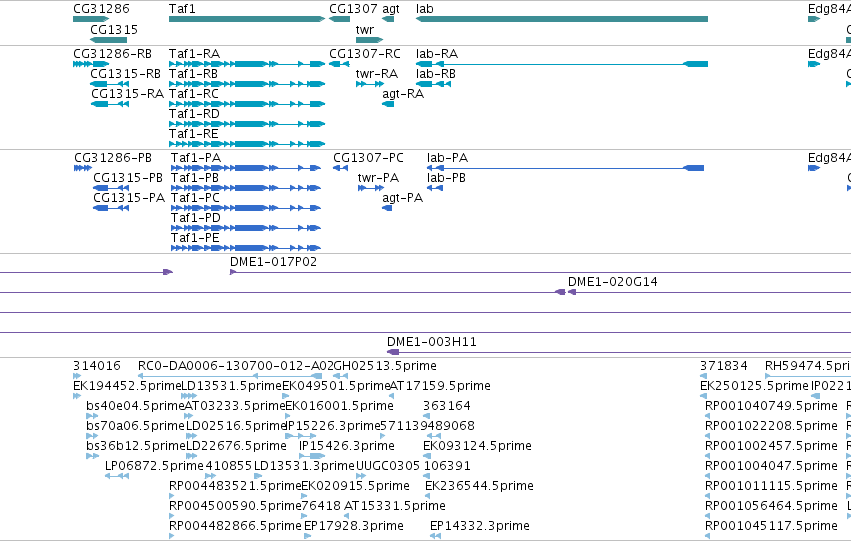Screen dimensions: 851x541
Task: Select the bs70a06.5prime EST label
Action: [135, 427]
